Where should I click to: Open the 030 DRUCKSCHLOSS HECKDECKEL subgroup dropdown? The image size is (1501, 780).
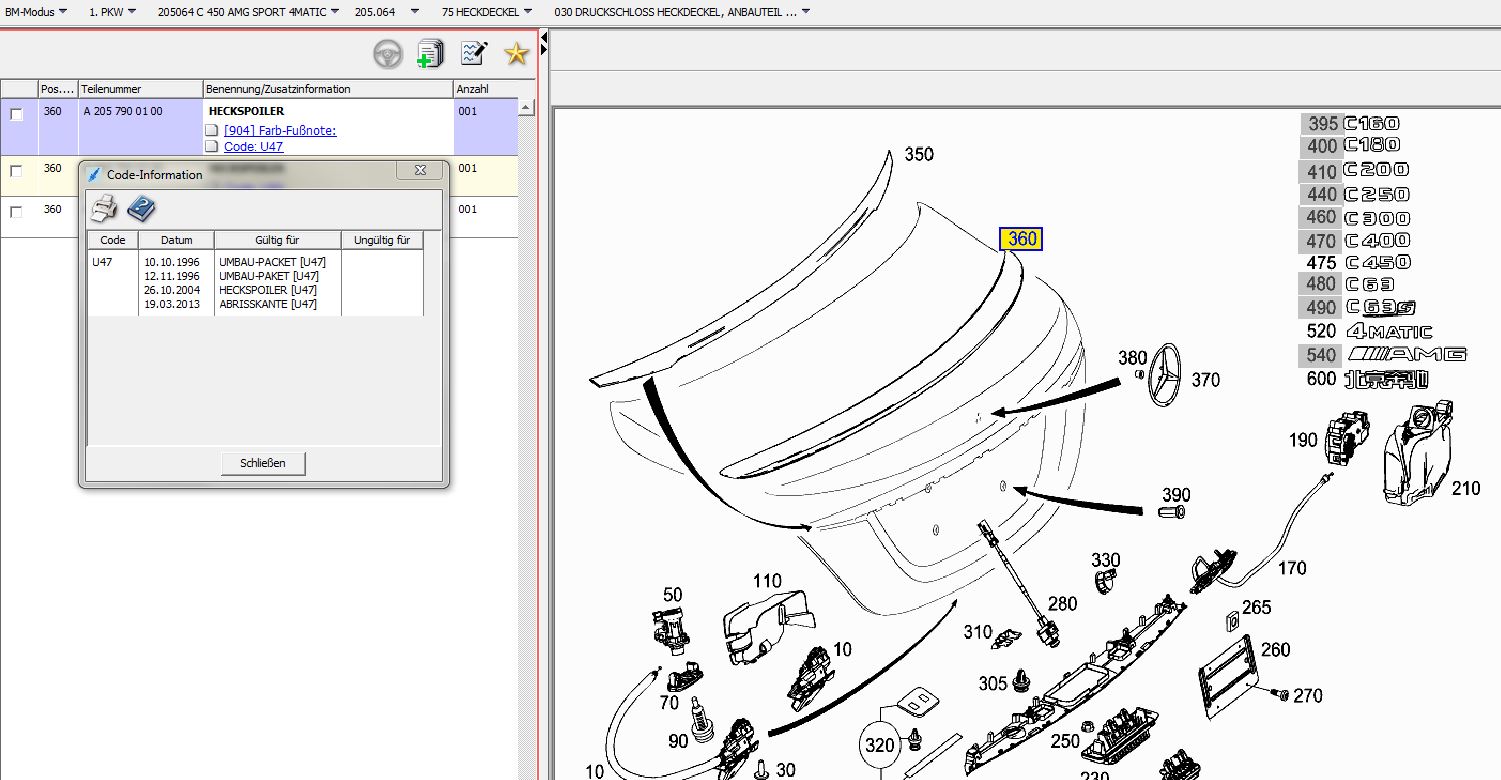coord(682,12)
